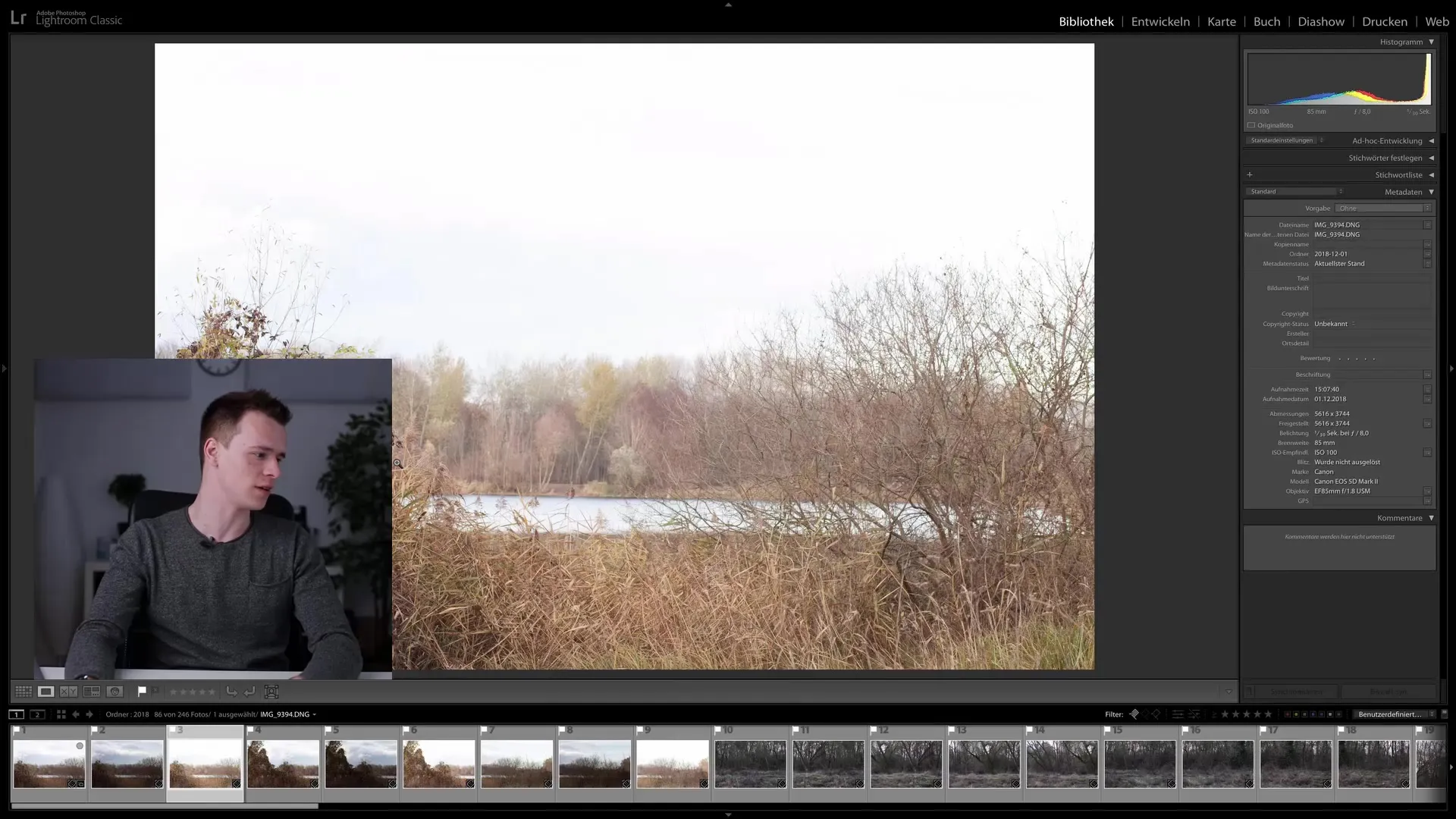
Task: Collapse the top module panel arrow
Action: pos(728,5)
